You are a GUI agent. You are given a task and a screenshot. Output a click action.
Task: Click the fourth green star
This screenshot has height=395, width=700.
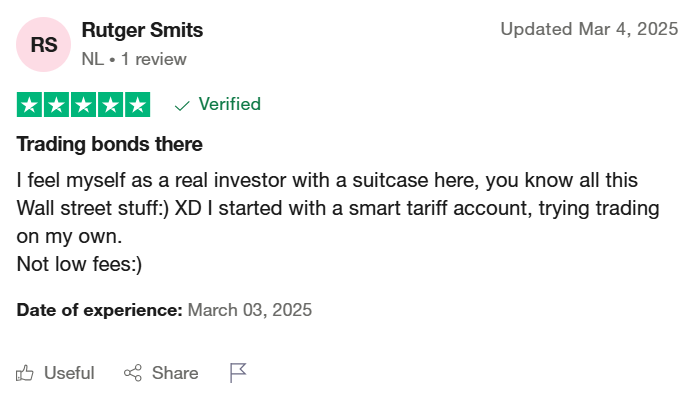tap(110, 105)
